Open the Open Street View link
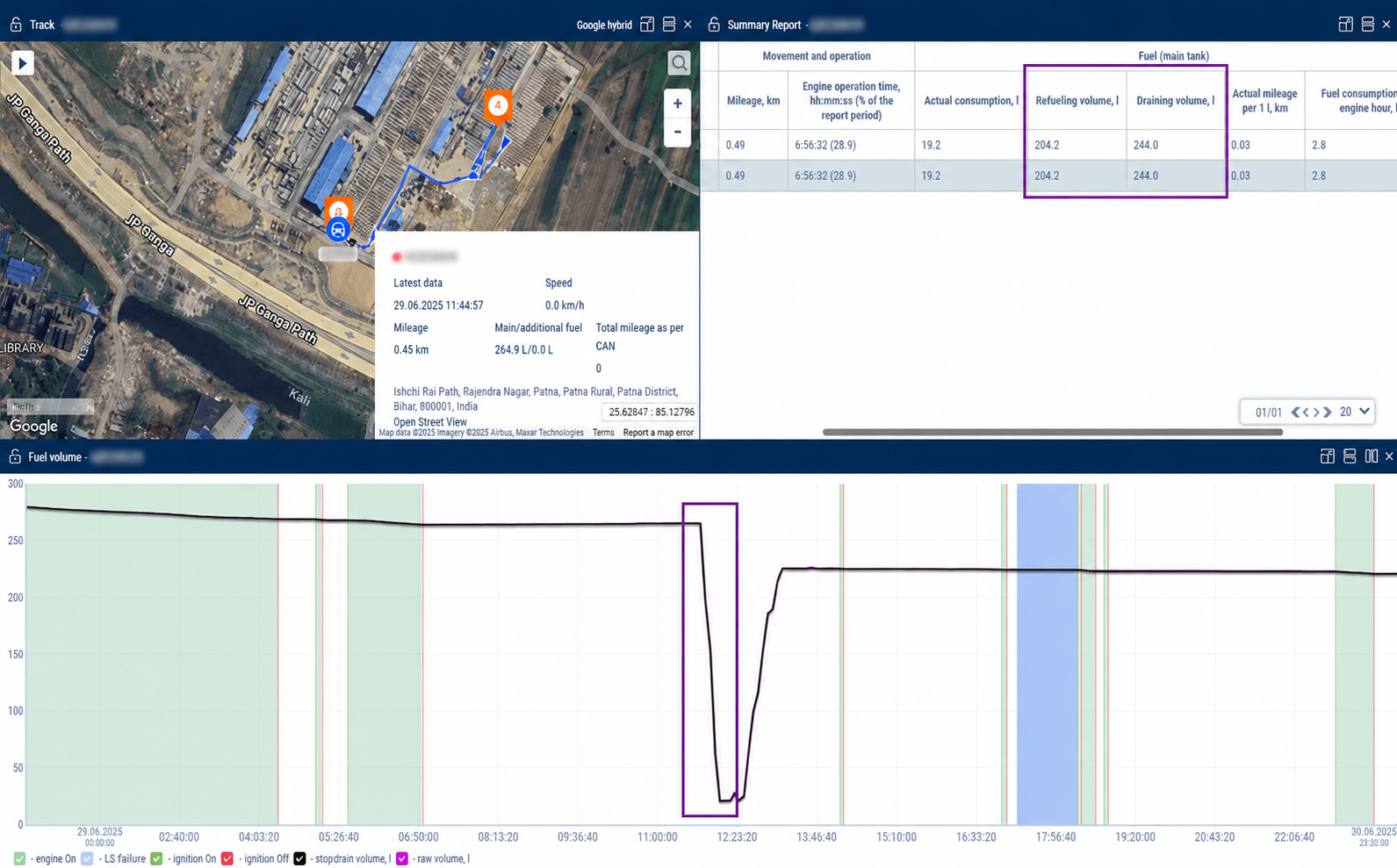This screenshot has width=1397, height=868. pos(430,422)
